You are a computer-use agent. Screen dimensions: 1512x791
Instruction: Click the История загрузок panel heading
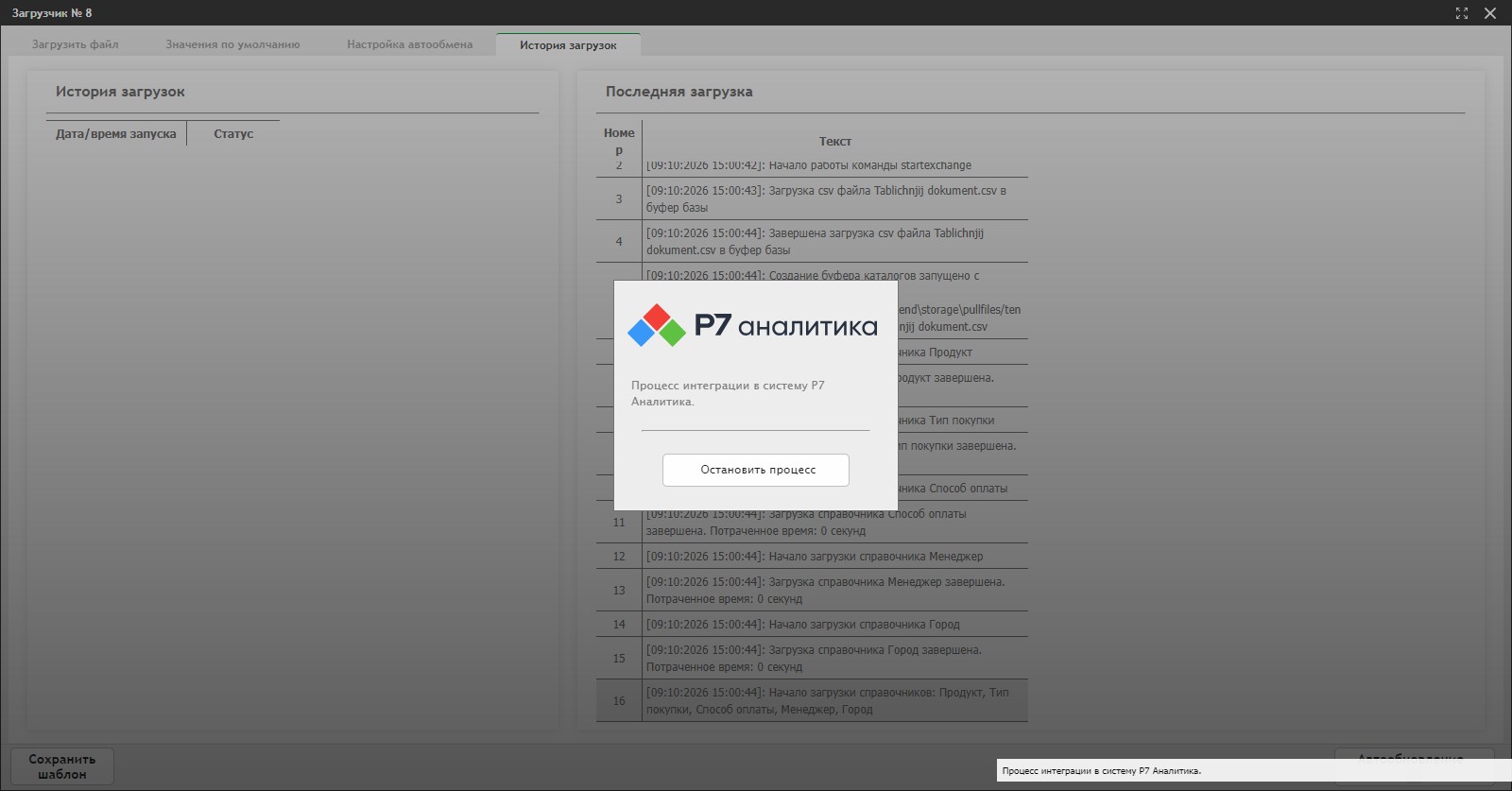point(120,92)
